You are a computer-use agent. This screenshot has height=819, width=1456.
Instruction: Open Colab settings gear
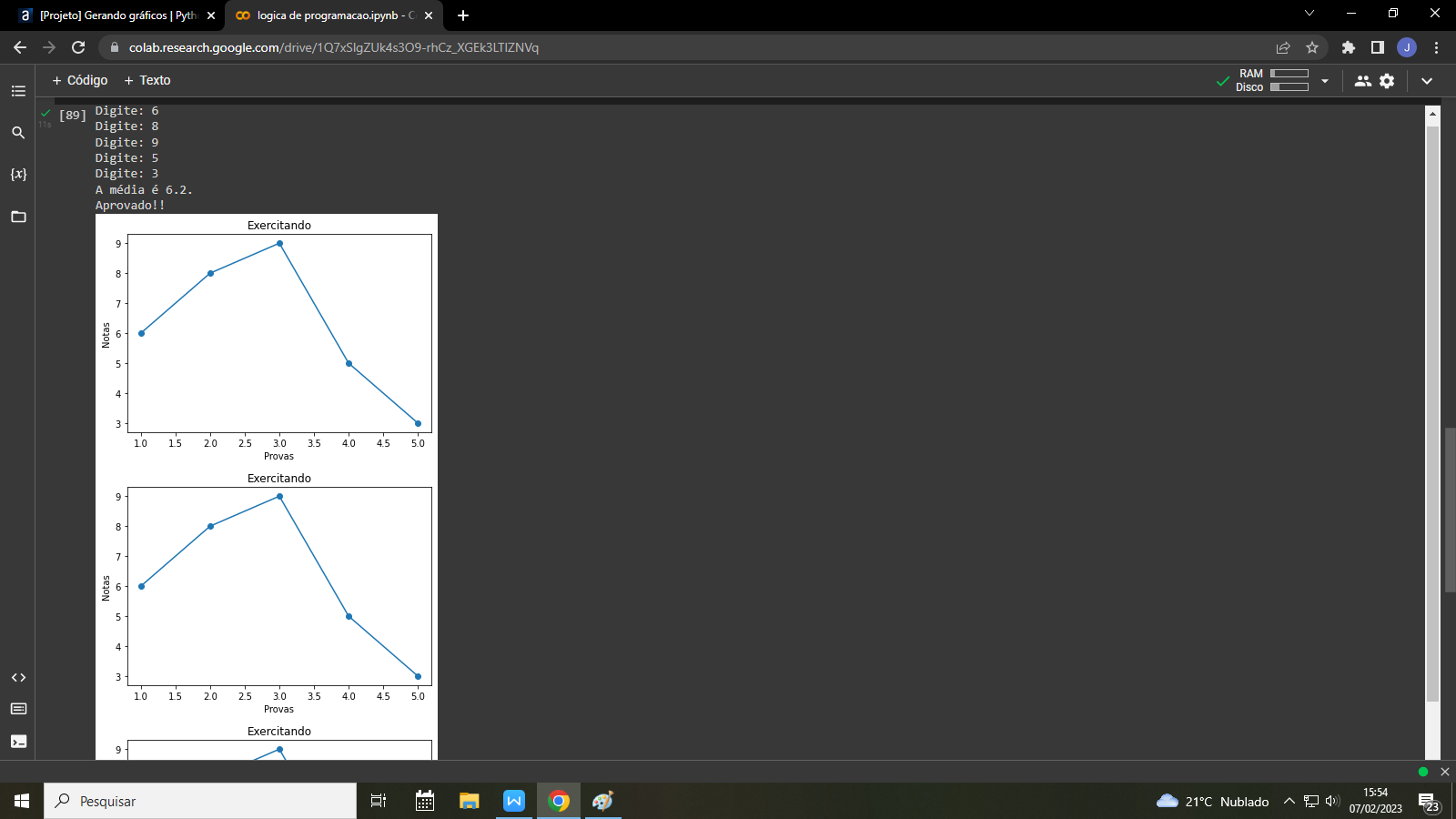(x=1387, y=81)
